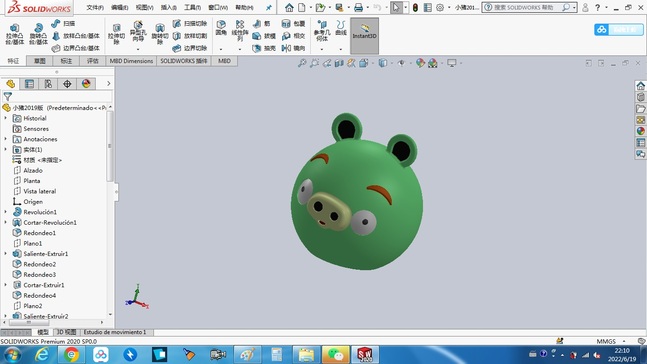
Task: Pin the menu bar with pushpin icon
Action: coord(269,7)
